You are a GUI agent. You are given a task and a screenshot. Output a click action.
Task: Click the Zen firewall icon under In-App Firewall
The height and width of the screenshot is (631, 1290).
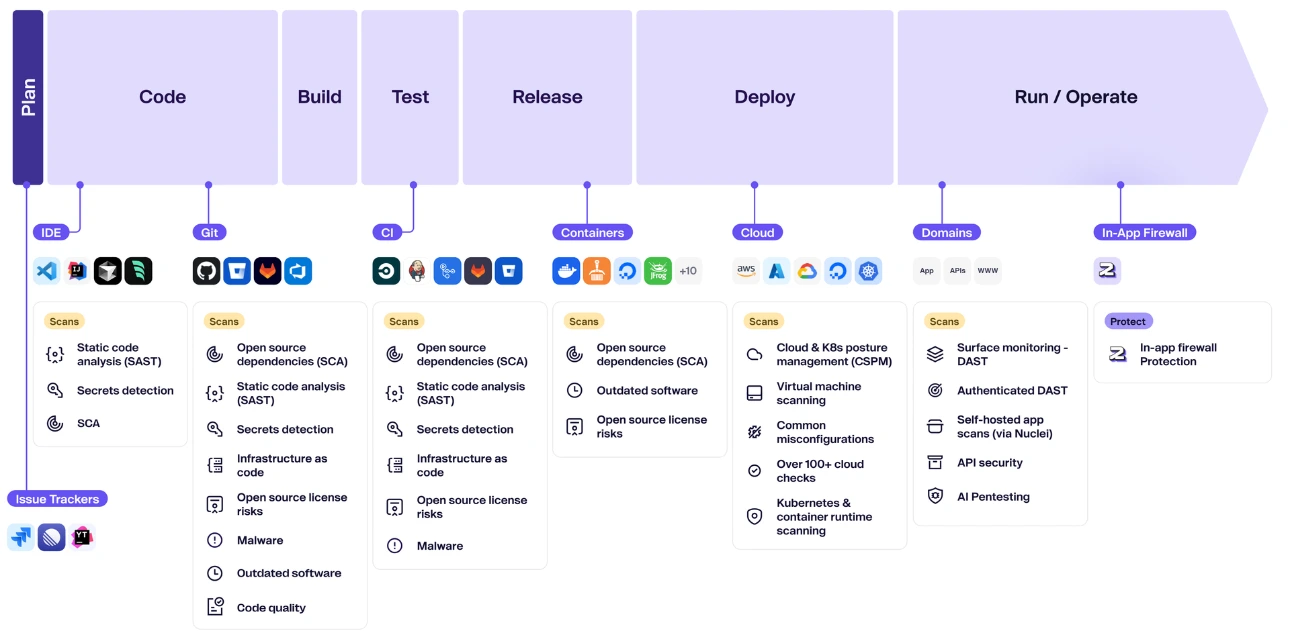point(1107,271)
